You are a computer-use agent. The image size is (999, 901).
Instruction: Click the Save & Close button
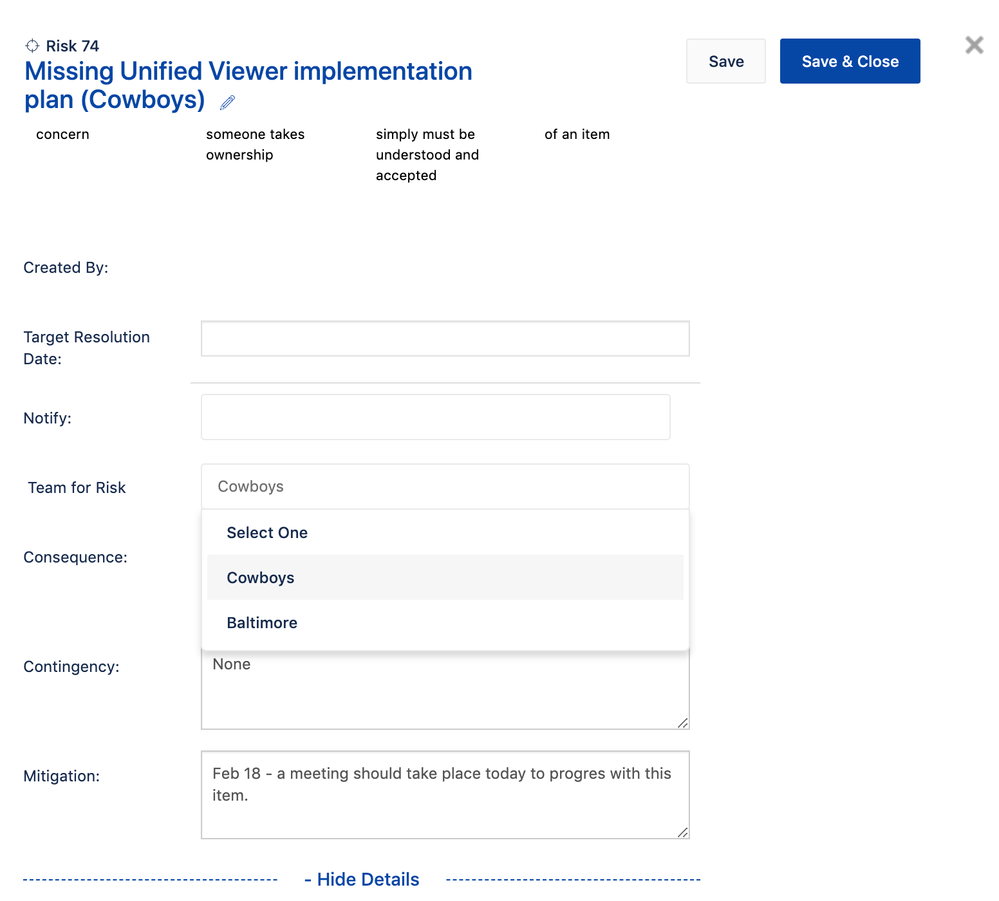click(850, 61)
